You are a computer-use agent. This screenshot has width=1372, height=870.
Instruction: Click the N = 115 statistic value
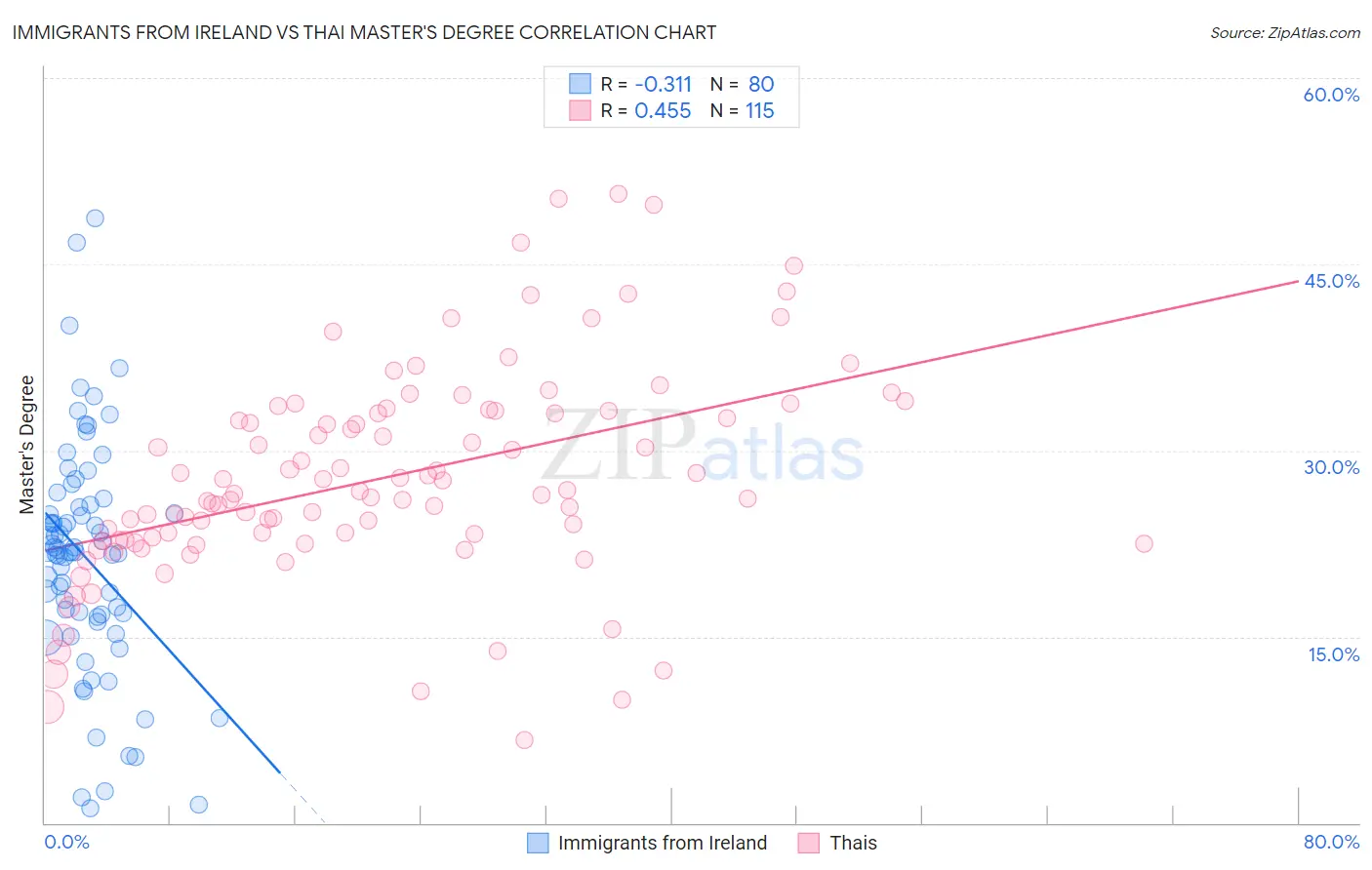click(743, 110)
